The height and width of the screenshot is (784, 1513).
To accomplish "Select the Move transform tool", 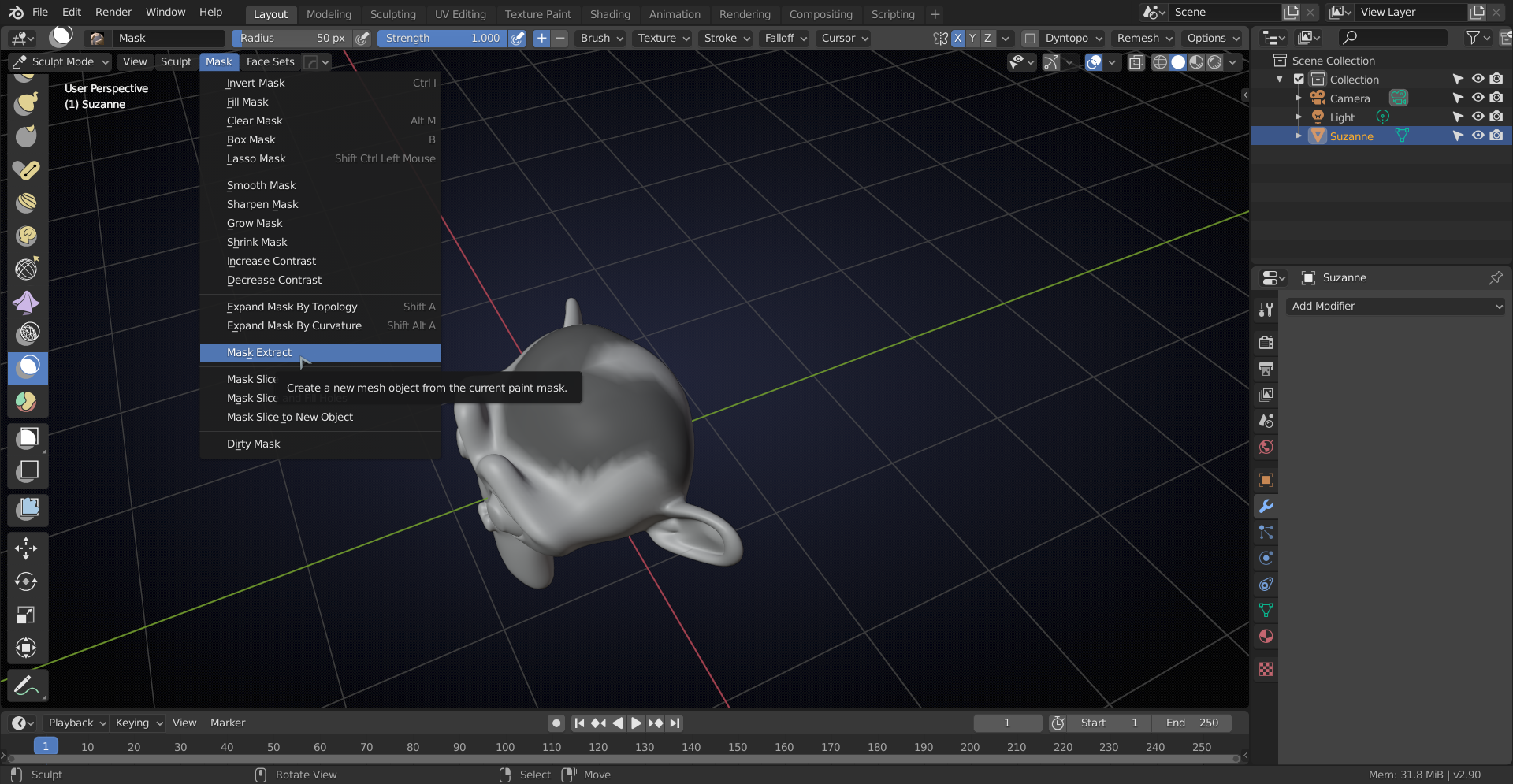I will coord(26,548).
